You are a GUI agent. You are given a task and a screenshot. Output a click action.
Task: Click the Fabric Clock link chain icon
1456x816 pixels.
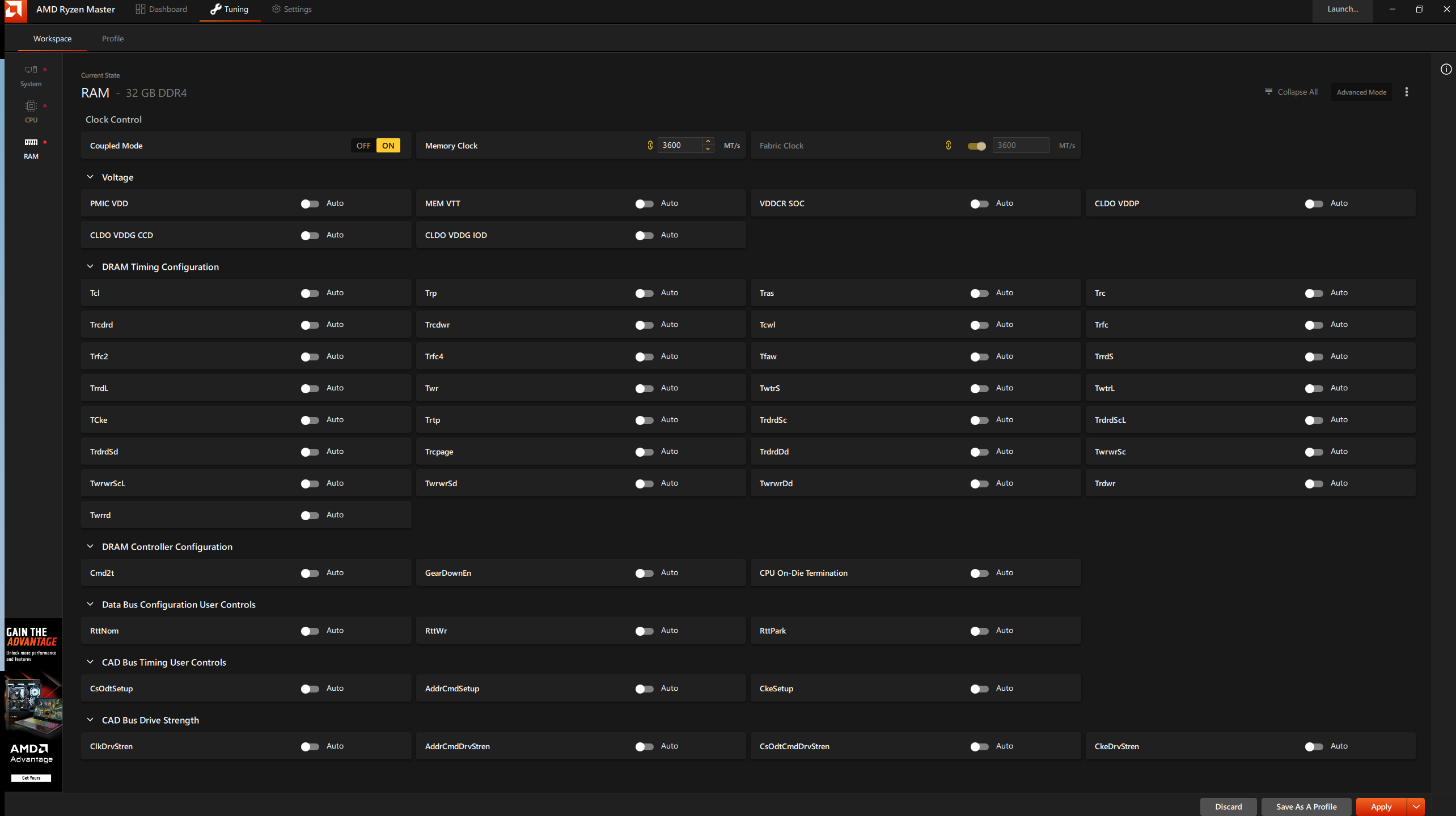tap(948, 145)
